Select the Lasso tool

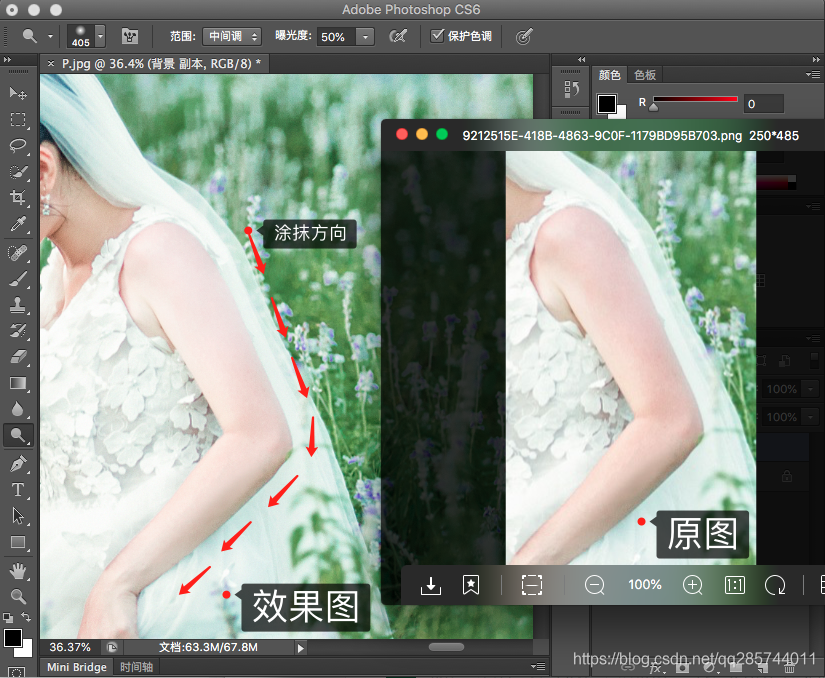click(x=18, y=145)
